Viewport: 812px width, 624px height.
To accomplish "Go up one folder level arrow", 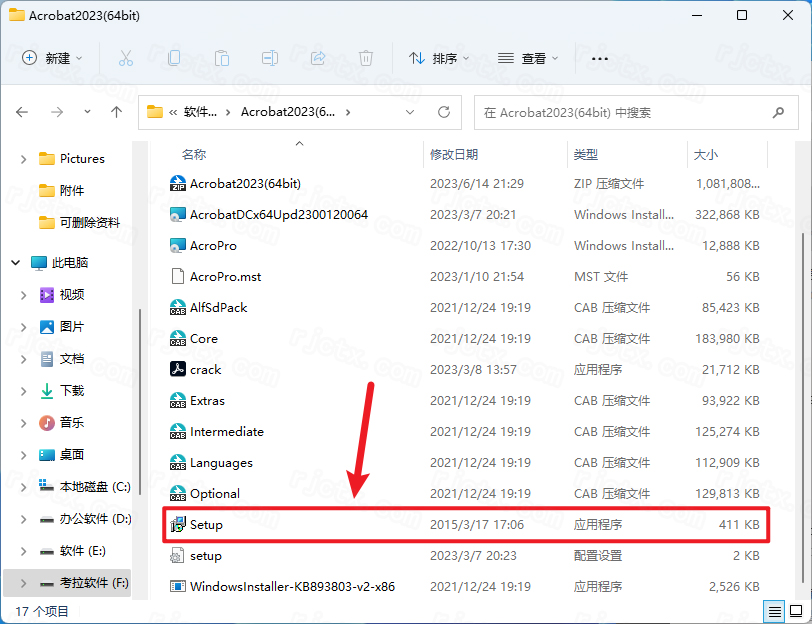I will 117,112.
